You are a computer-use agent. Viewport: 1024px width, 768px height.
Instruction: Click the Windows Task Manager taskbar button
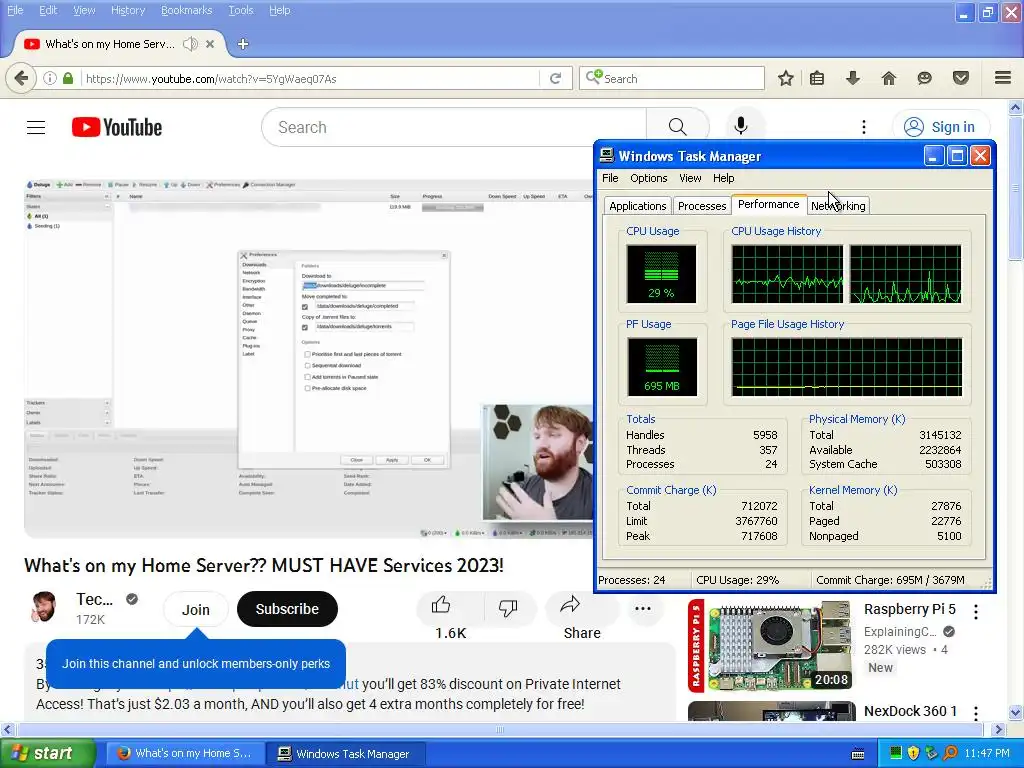[x=347, y=754]
